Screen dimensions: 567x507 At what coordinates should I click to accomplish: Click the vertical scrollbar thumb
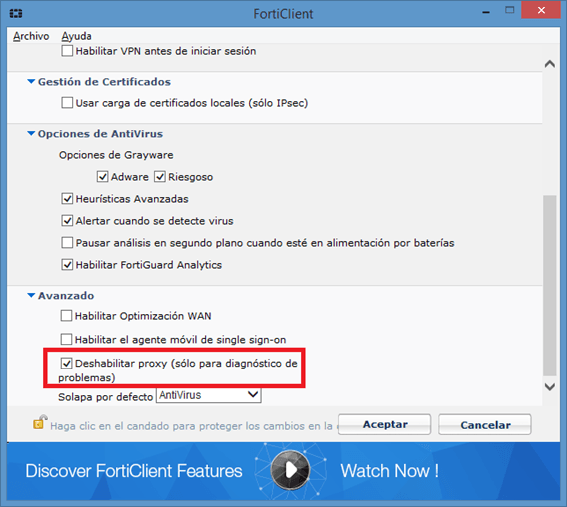click(550, 286)
